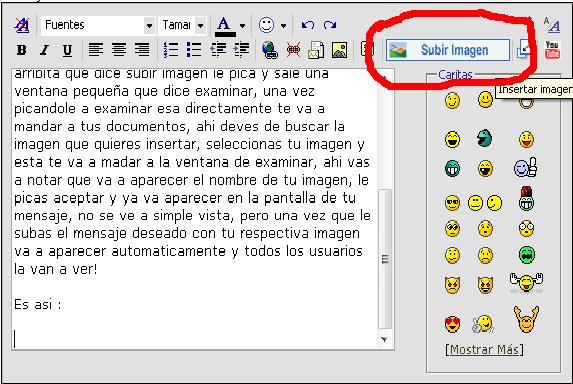Insert the green Pac-Man style smiley
The image size is (573, 384).
pyautogui.click(x=485, y=138)
